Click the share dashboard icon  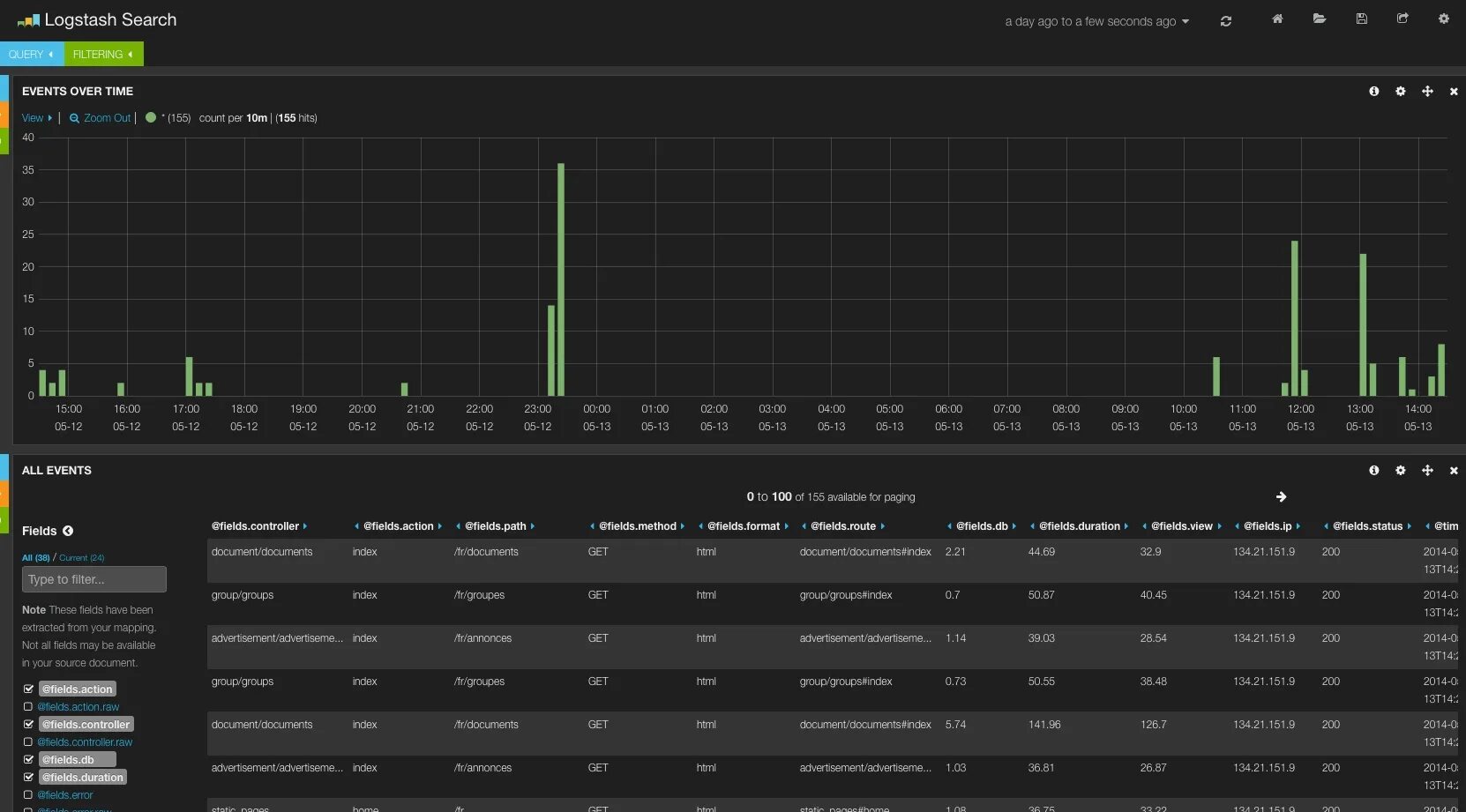(x=1402, y=19)
